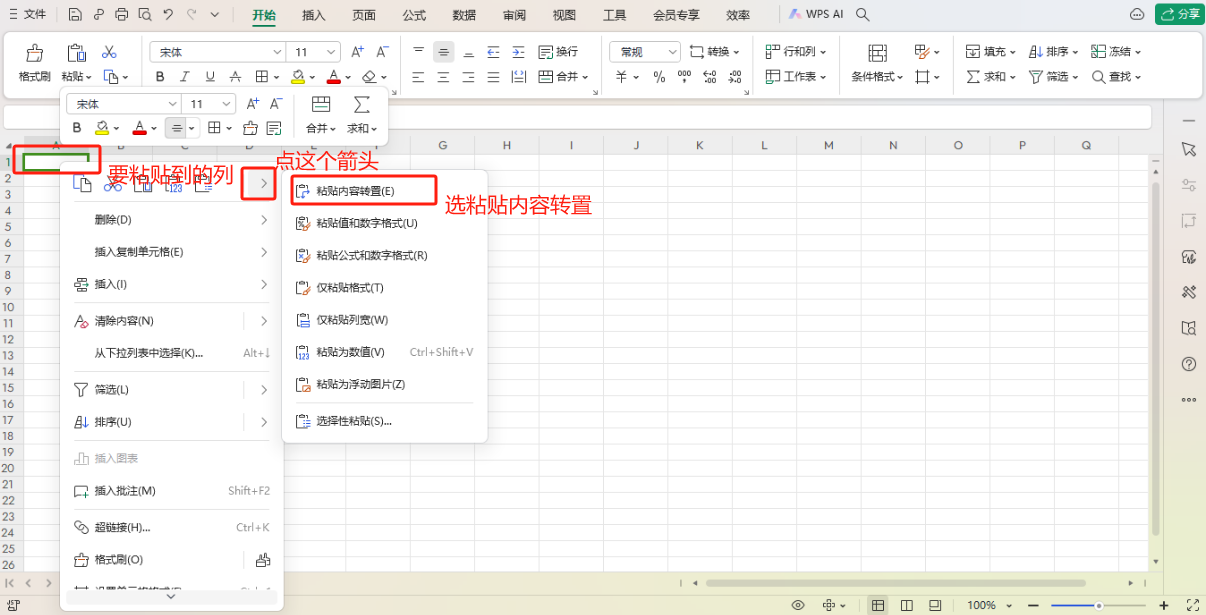1206x615 pixels.
Task: Click the Print icon in the top bar
Action: click(122, 15)
